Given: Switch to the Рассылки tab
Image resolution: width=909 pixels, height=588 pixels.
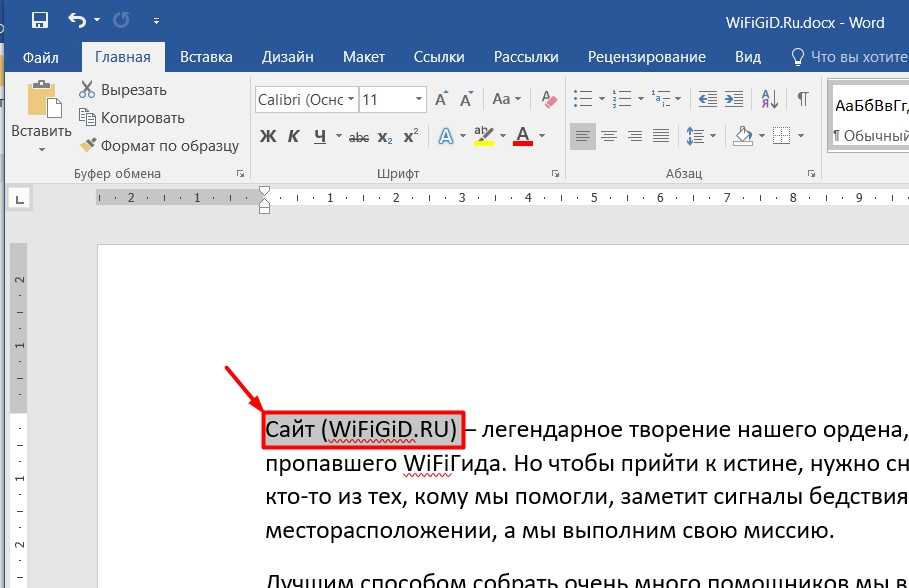Looking at the screenshot, I should pyautogui.click(x=526, y=57).
